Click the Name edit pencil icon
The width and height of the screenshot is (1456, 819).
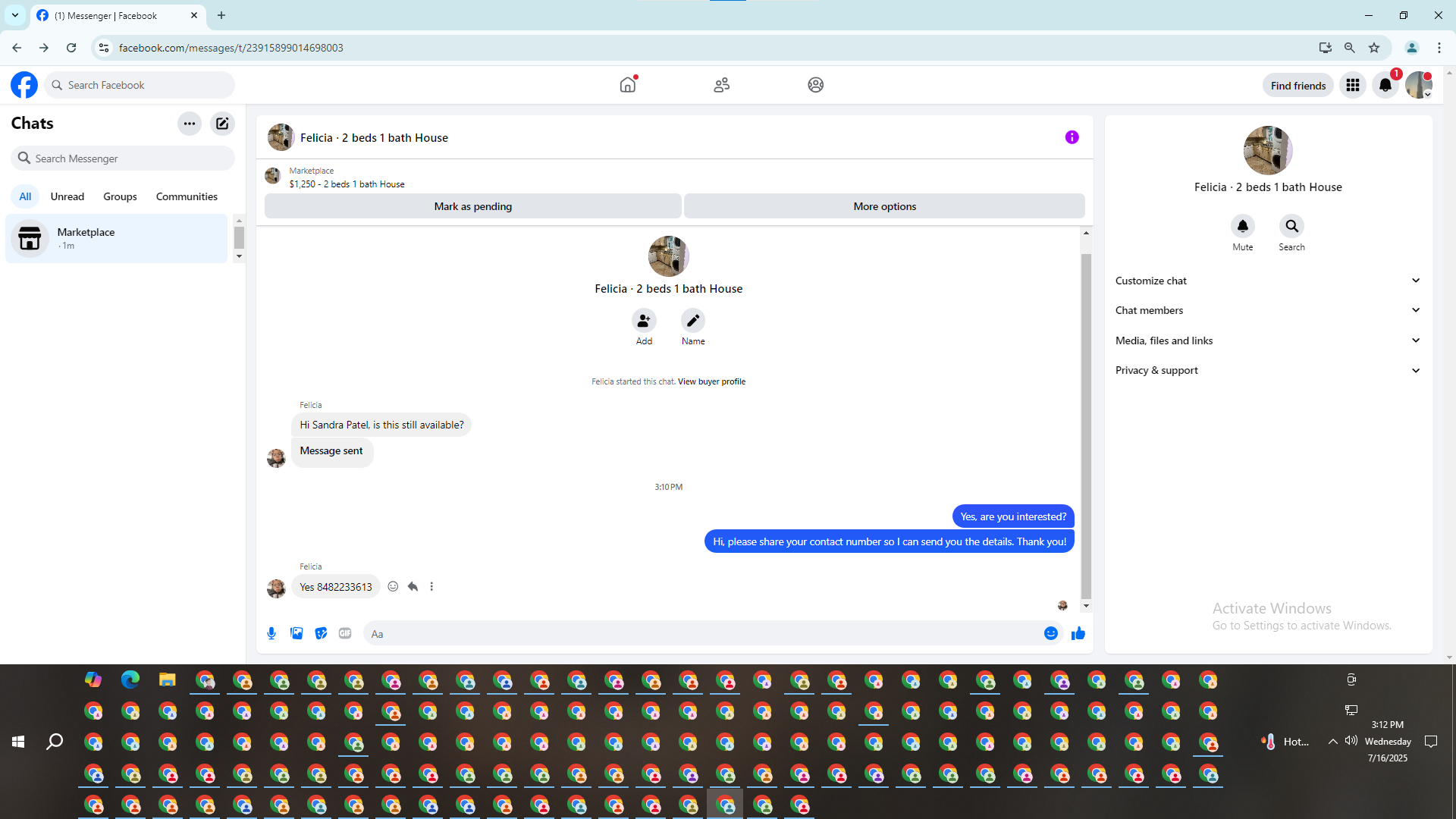click(x=693, y=321)
